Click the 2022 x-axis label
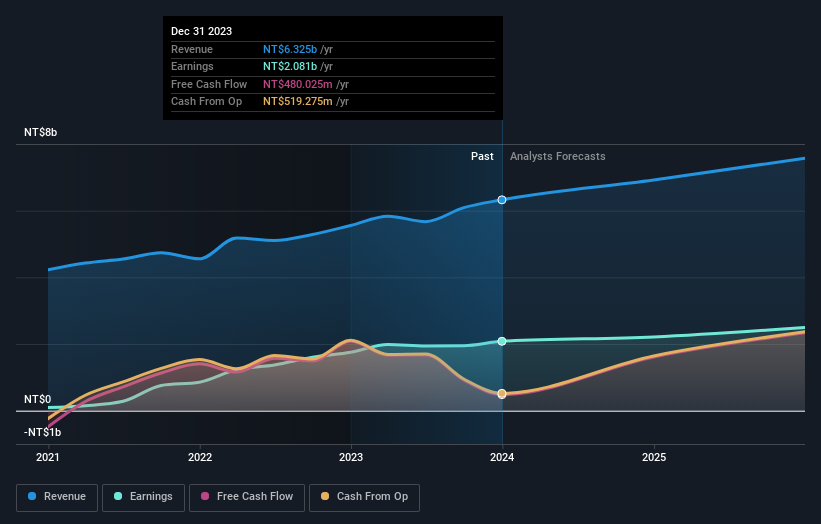This screenshot has height=524, width=821. coord(200,458)
